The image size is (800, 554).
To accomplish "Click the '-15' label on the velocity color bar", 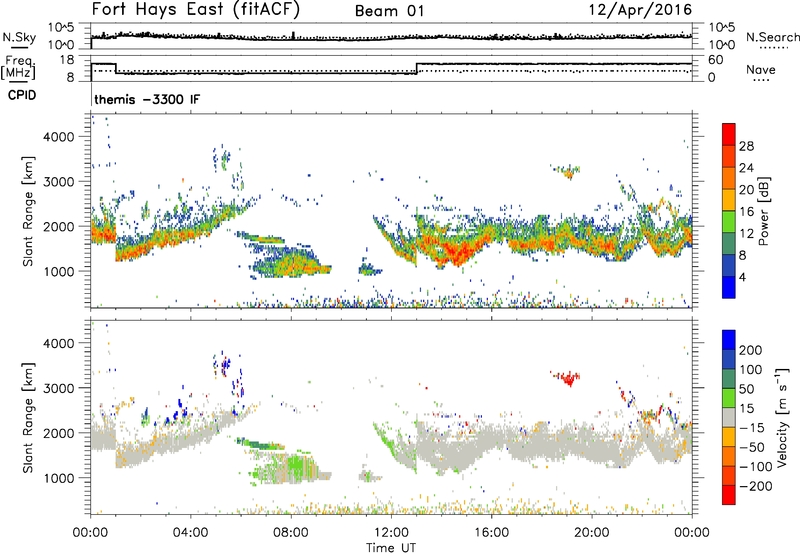I will coord(751,428).
